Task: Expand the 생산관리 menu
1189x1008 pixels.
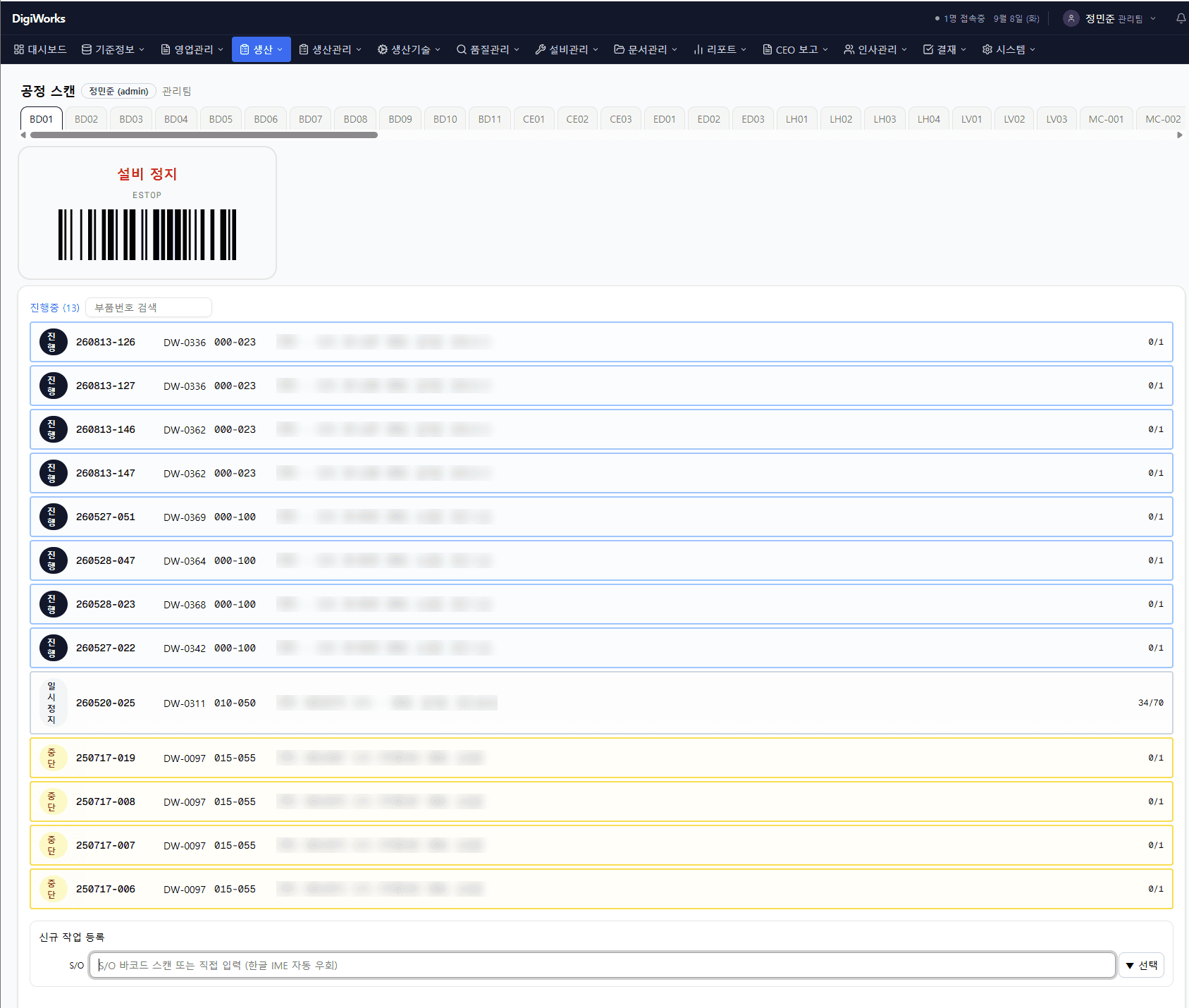Action: click(331, 49)
